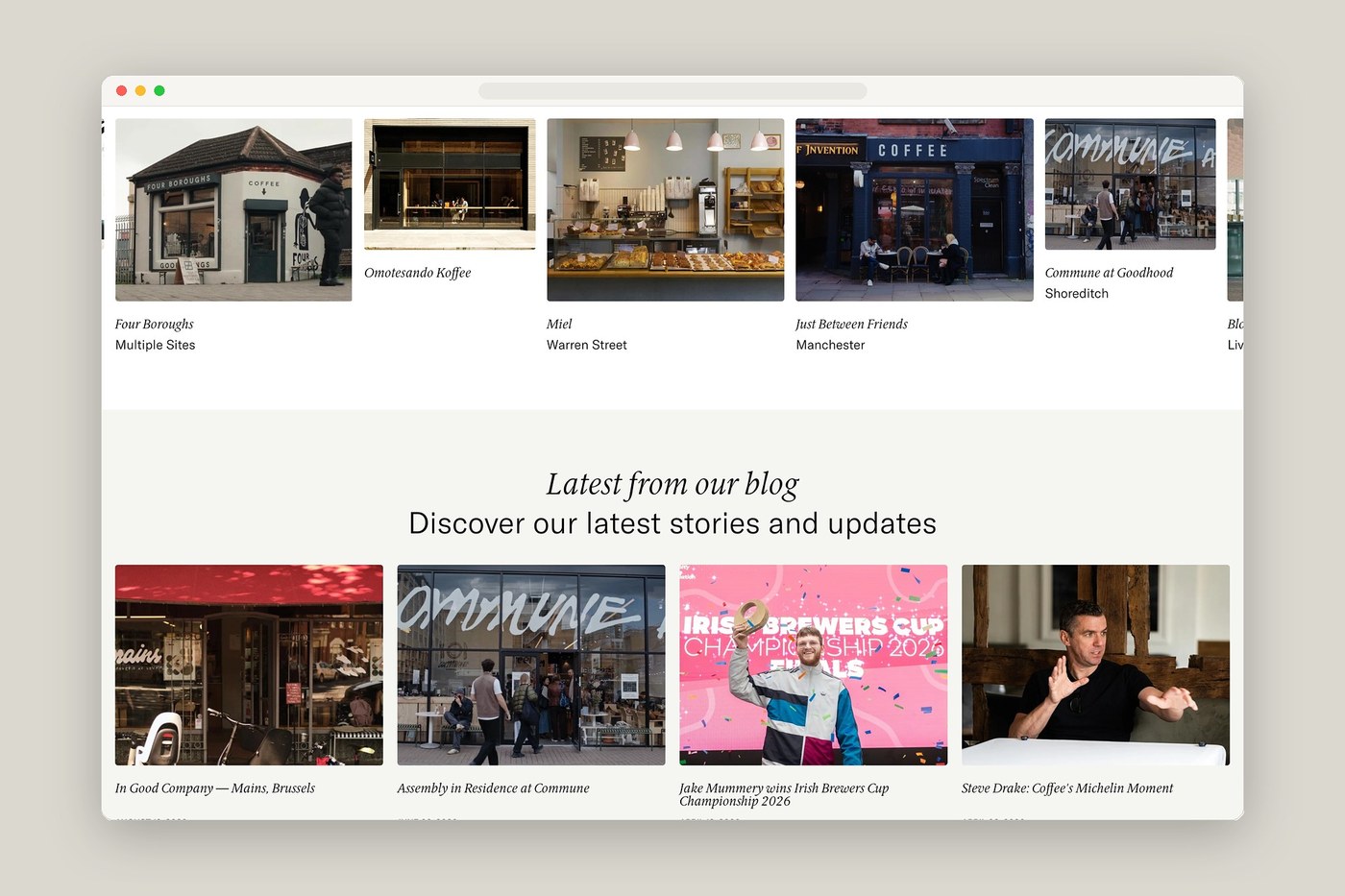Viewport: 1345px width, 896px height.
Task: Select the Warren Street location text
Action: tap(586, 345)
